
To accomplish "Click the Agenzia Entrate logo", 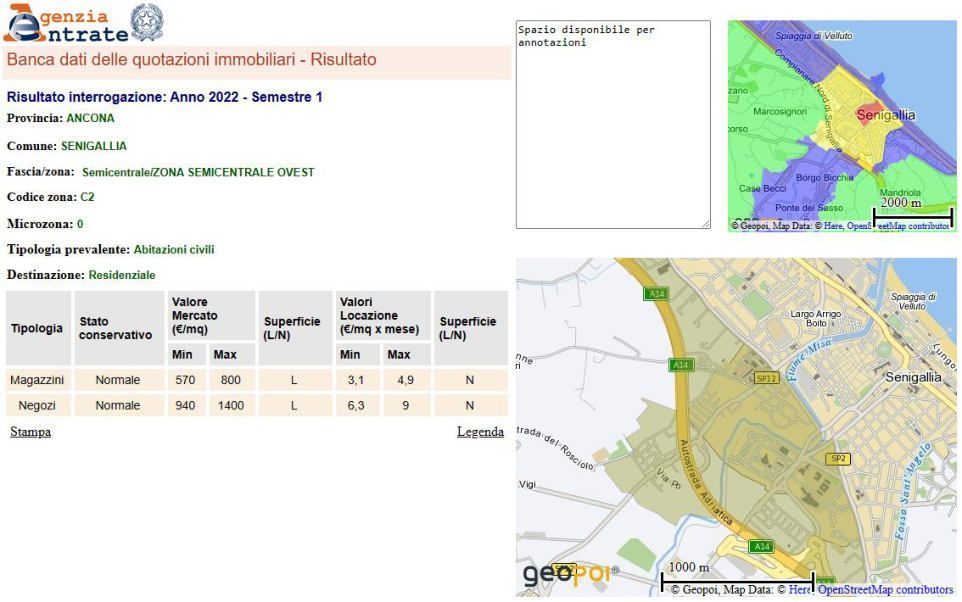I will [x=66, y=23].
